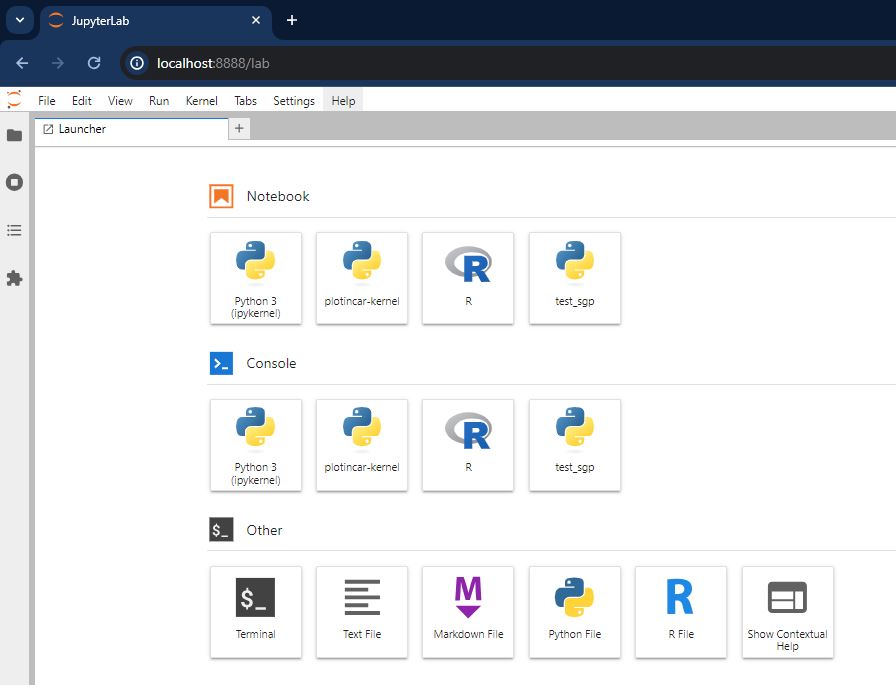Expand the browser tab search dropdown
This screenshot has width=896, height=685.
(20, 20)
